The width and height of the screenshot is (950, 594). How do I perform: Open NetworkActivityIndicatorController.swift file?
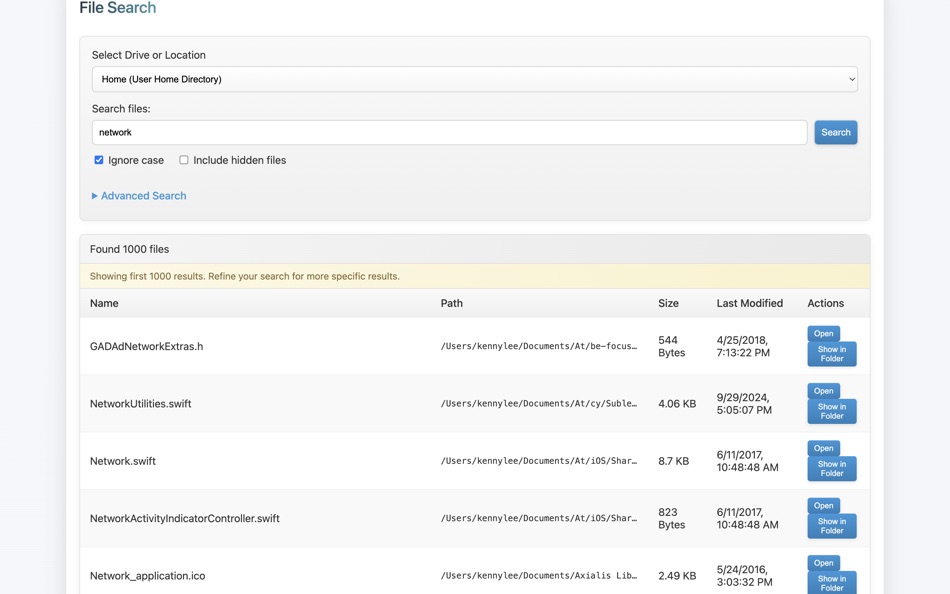823,506
